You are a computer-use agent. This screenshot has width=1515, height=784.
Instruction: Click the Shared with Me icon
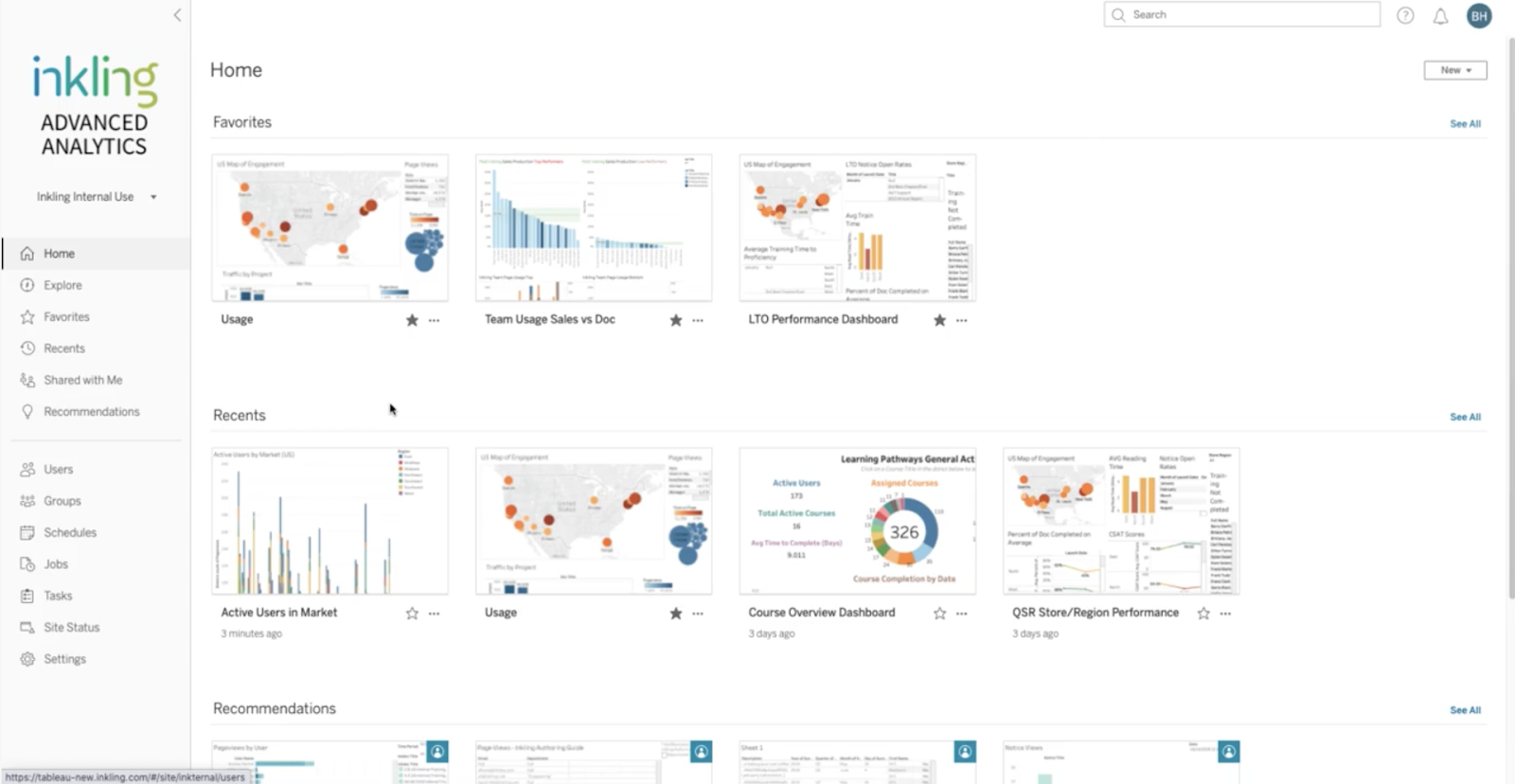point(27,380)
